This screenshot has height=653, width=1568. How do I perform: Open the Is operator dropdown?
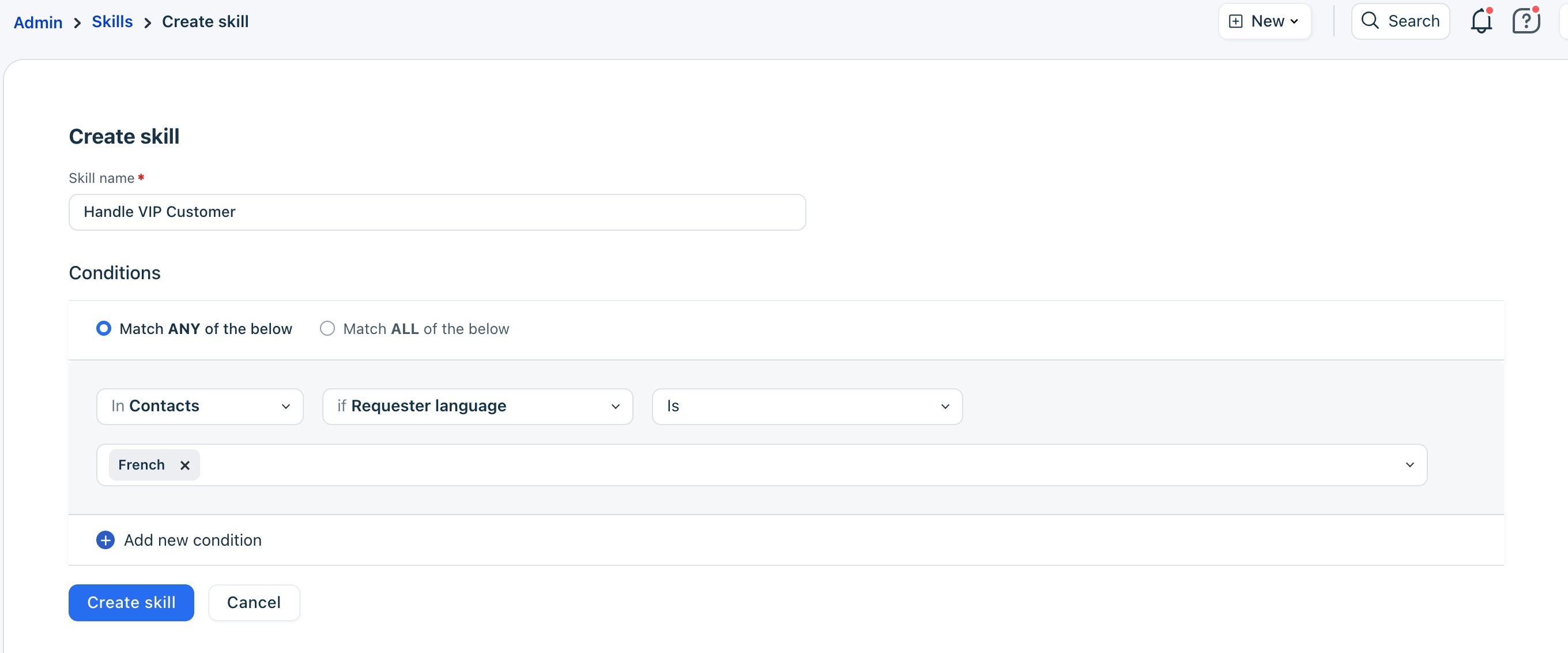(x=806, y=406)
